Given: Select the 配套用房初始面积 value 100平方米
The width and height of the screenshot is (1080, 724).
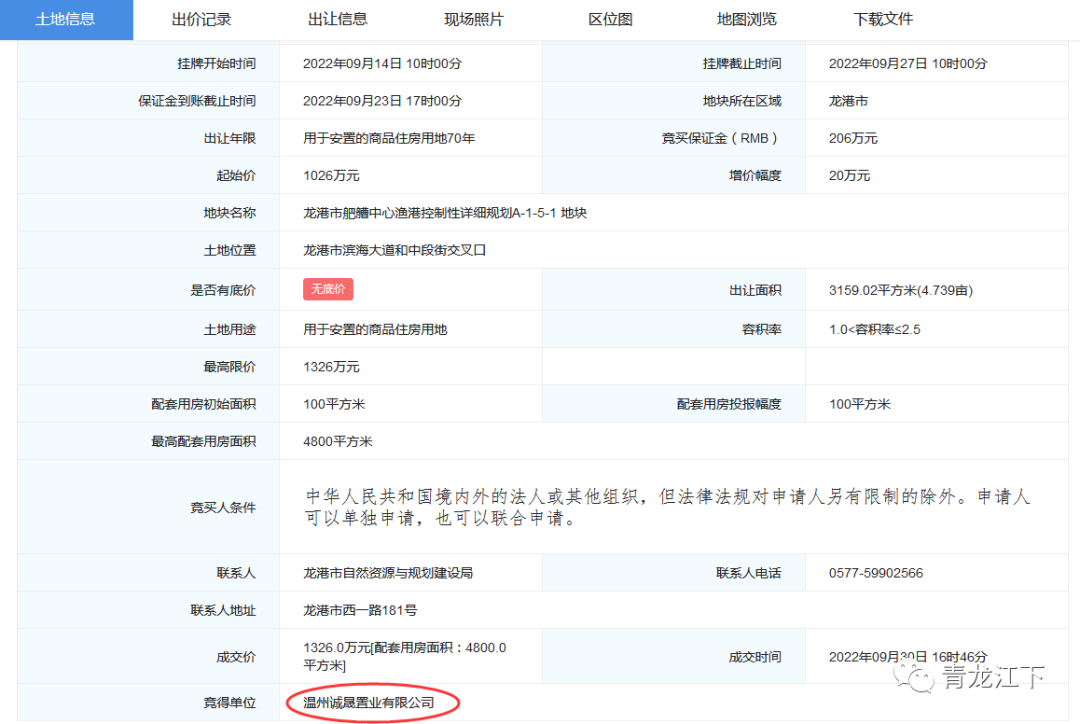Looking at the screenshot, I should (334, 404).
